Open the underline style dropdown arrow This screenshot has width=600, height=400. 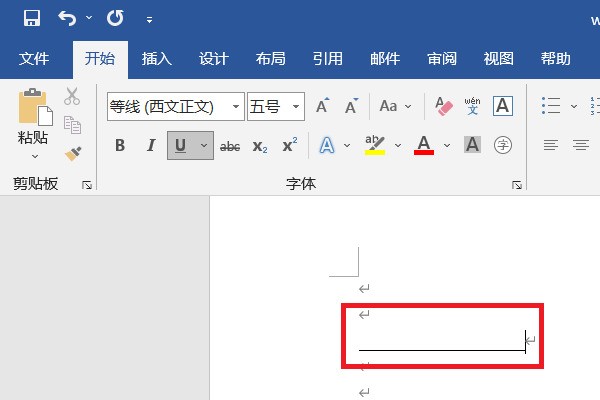(x=204, y=145)
